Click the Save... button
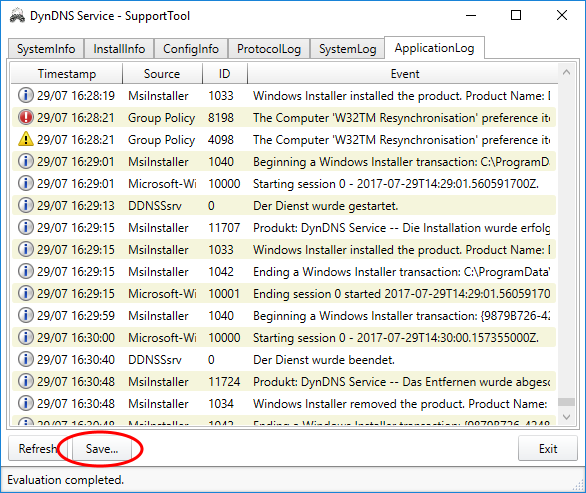This screenshot has height=493, width=586. tap(102, 449)
